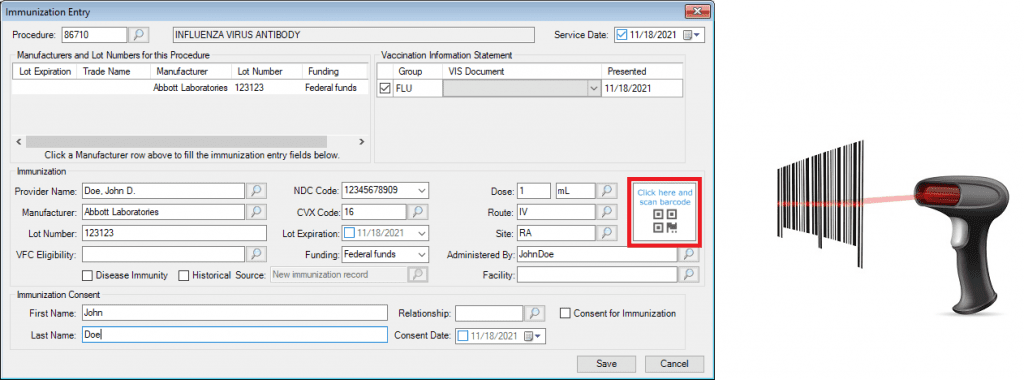
Task: Click the CVX Code search magnifier
Action: [x=418, y=212]
